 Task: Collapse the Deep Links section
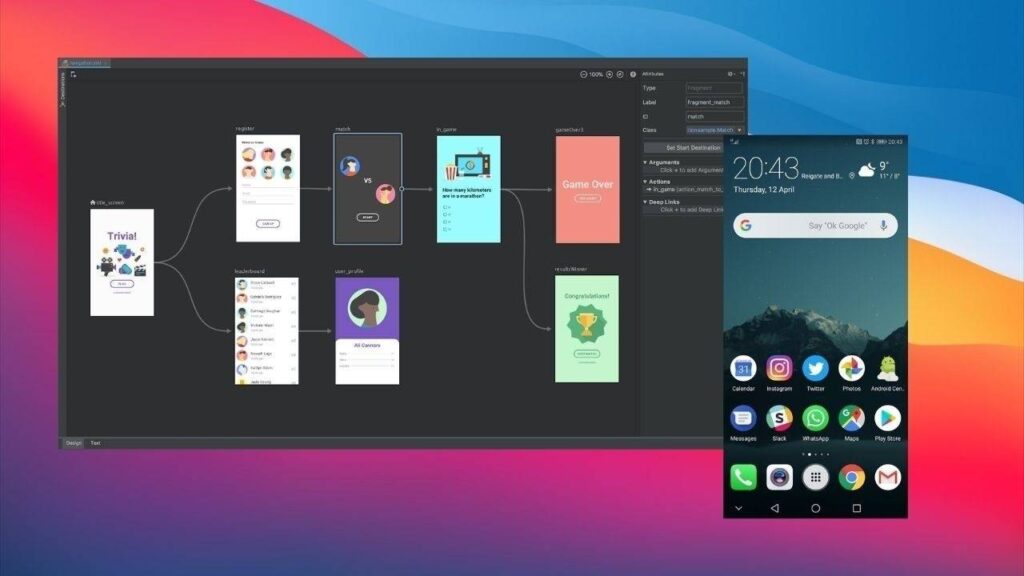click(645, 201)
